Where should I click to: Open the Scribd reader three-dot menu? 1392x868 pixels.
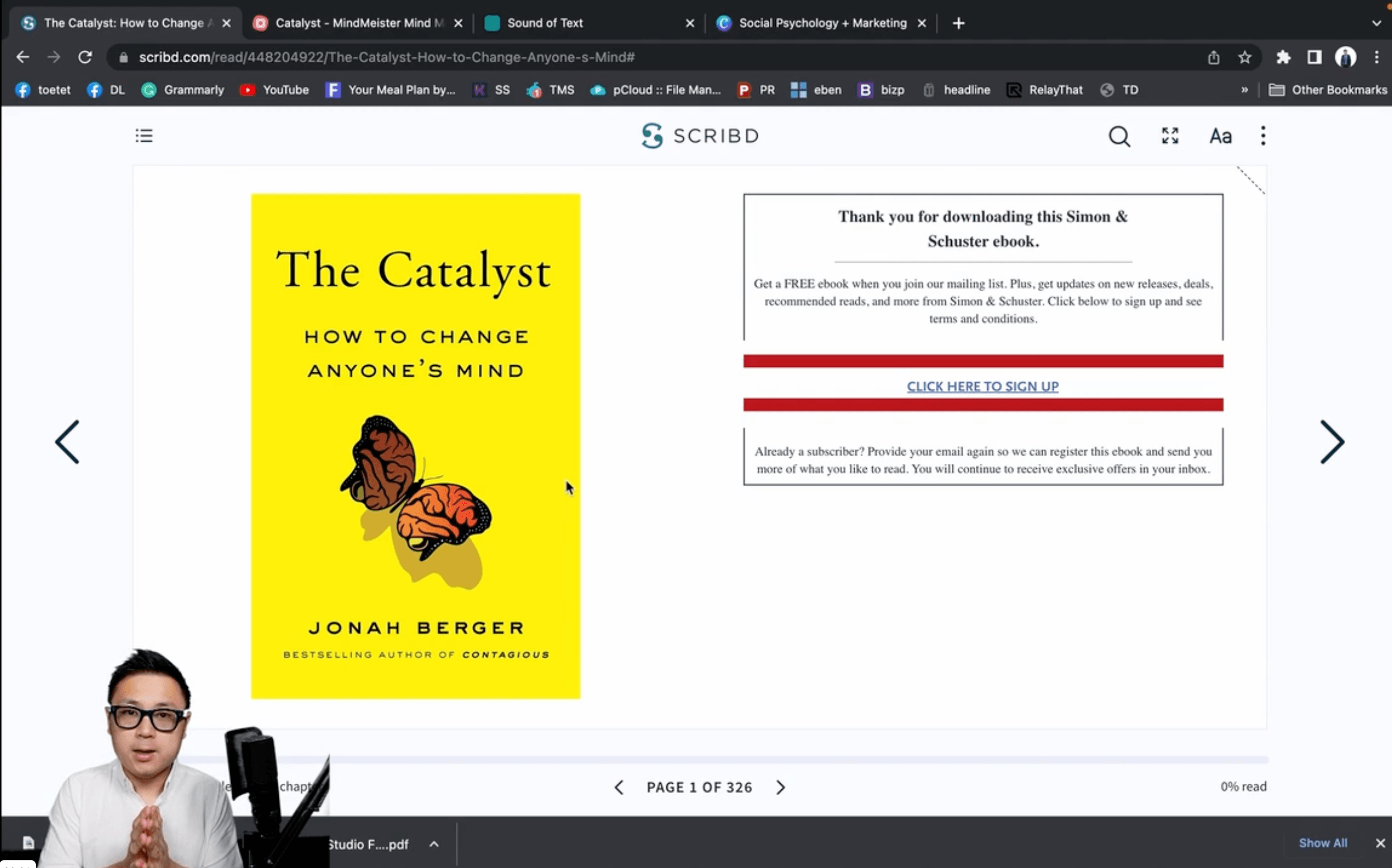pos(1263,136)
